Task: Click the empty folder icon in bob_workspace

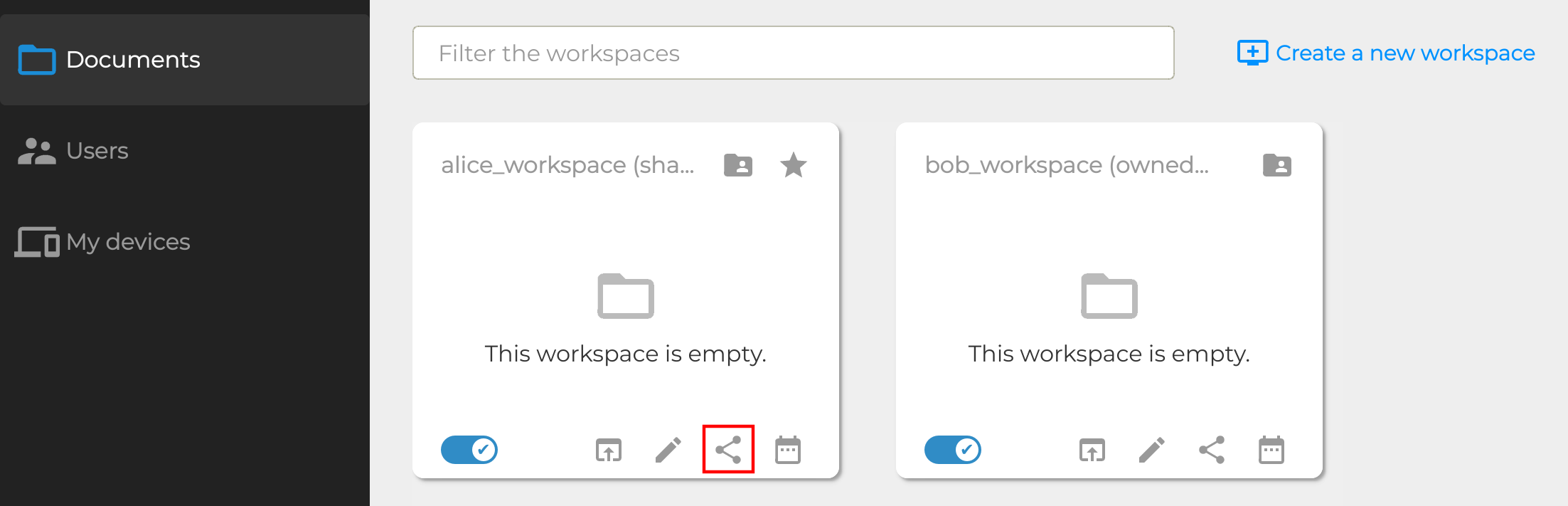Action: pos(1109,296)
